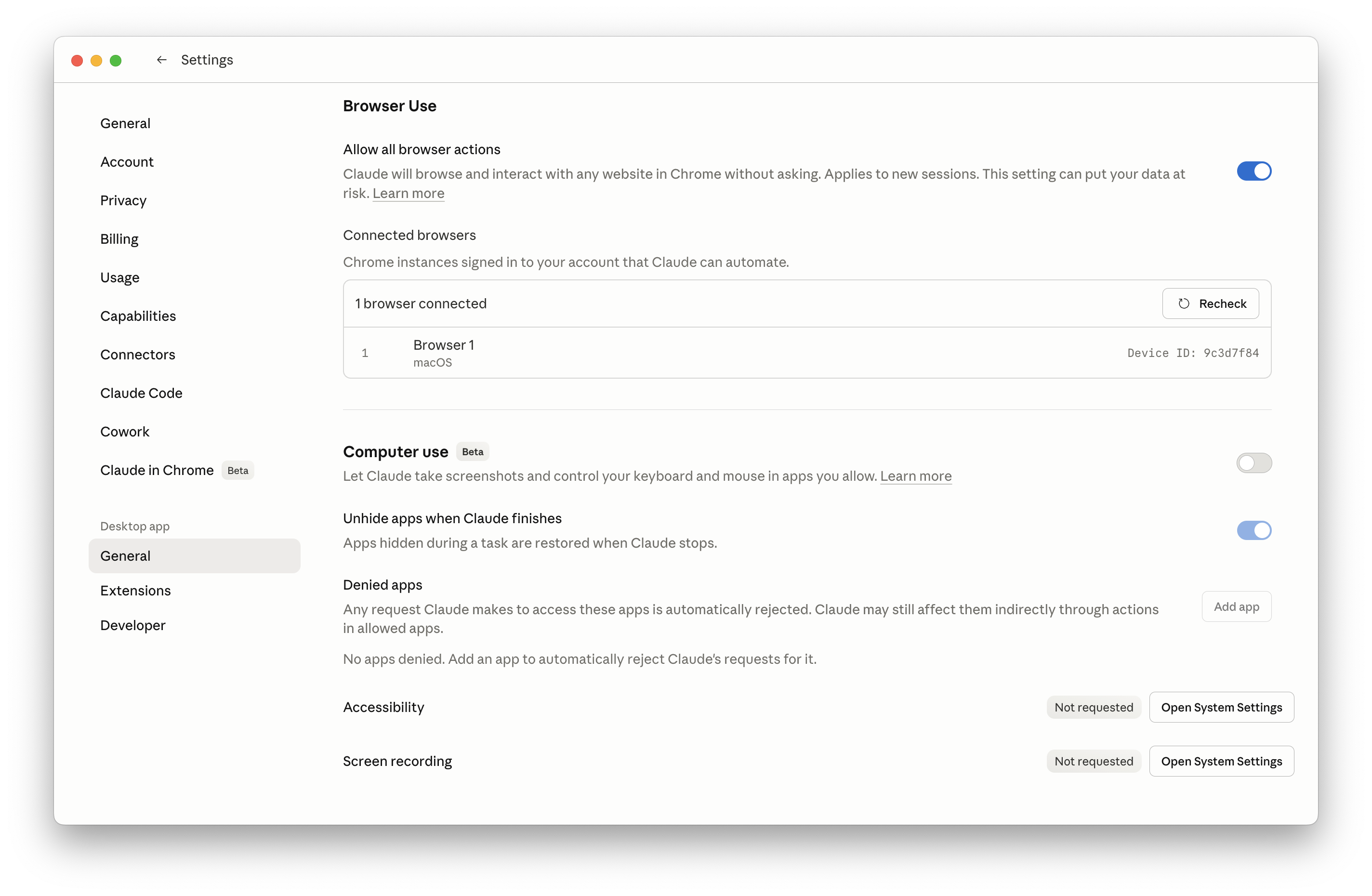Click the back arrow next to Settings

click(161, 60)
